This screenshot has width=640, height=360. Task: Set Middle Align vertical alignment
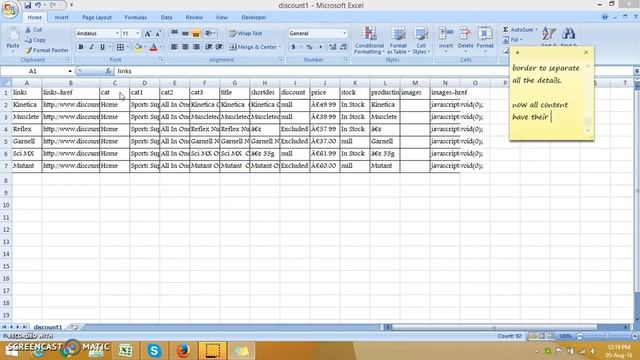[x=185, y=33]
